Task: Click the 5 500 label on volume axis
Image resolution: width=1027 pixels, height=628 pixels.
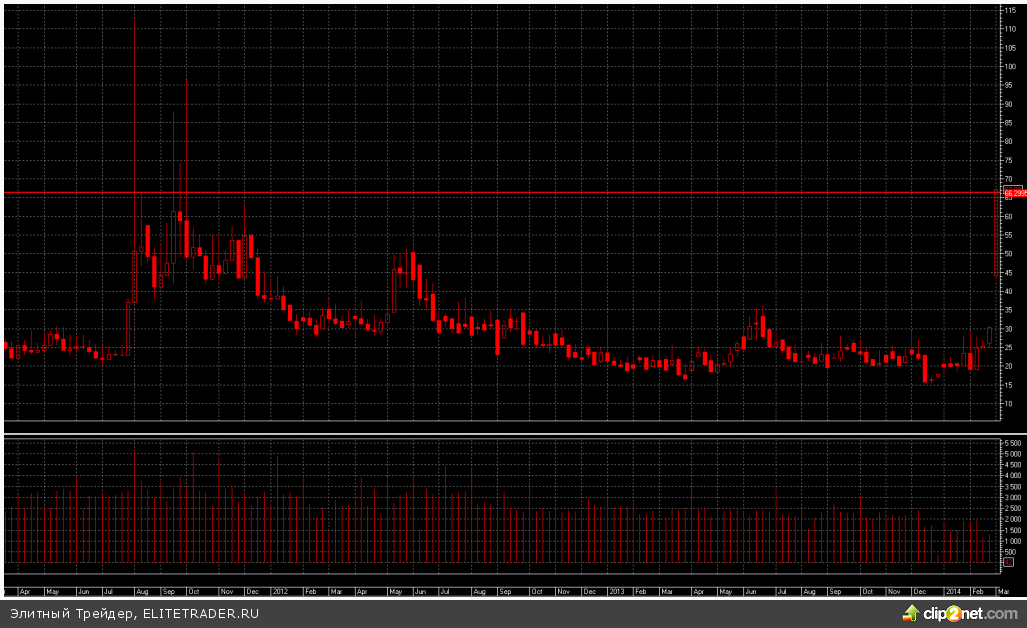Action: click(x=1011, y=443)
